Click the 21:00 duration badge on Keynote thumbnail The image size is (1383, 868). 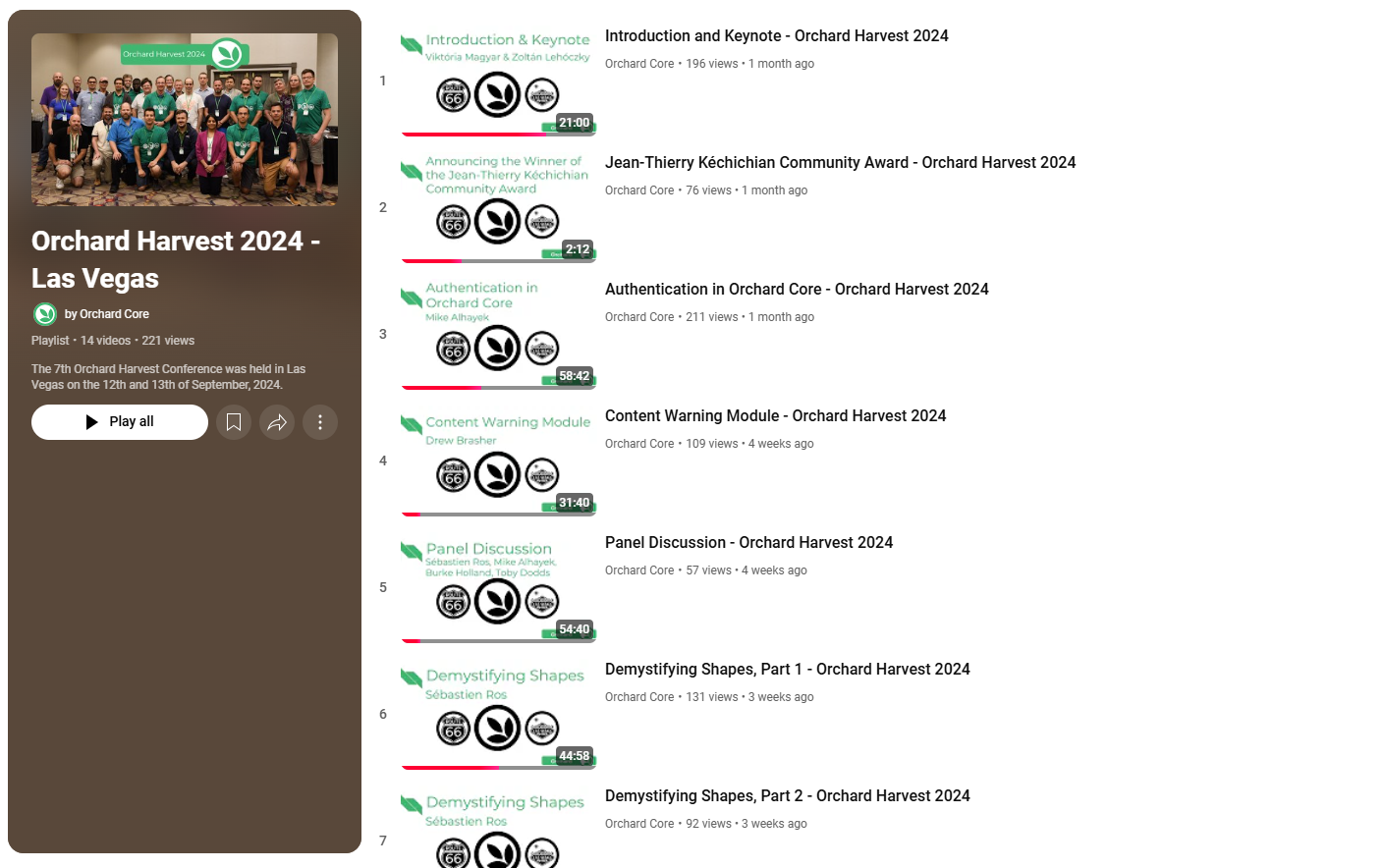(x=575, y=123)
